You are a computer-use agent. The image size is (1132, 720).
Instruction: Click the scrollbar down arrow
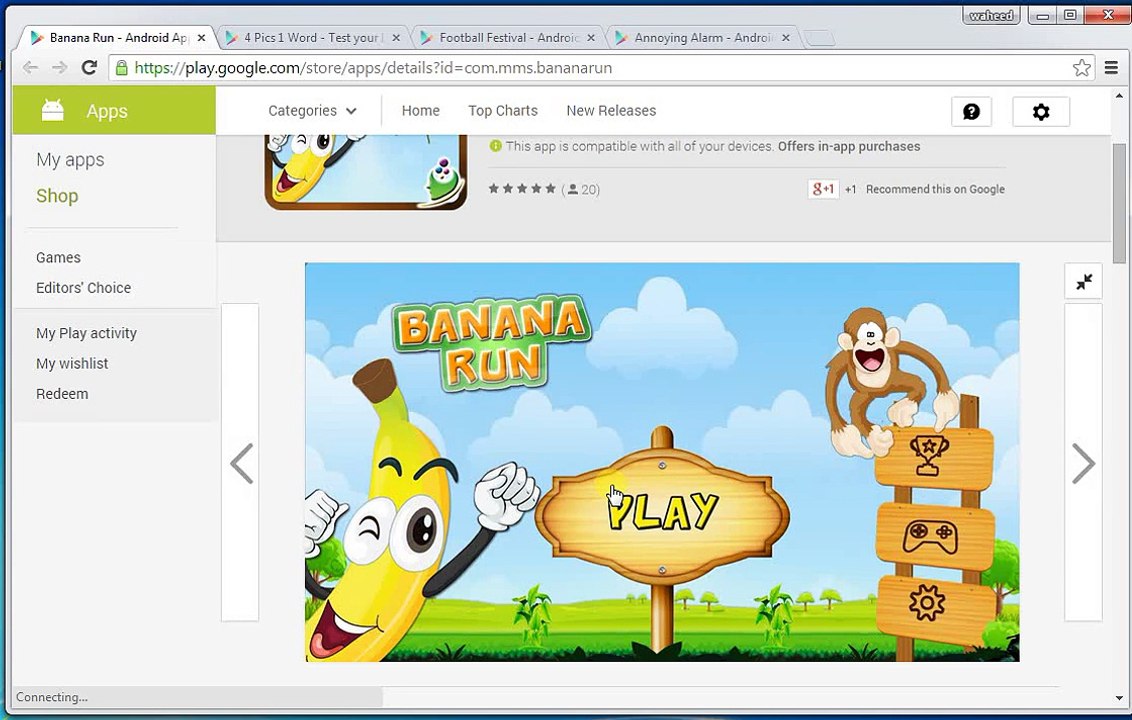click(x=1119, y=698)
